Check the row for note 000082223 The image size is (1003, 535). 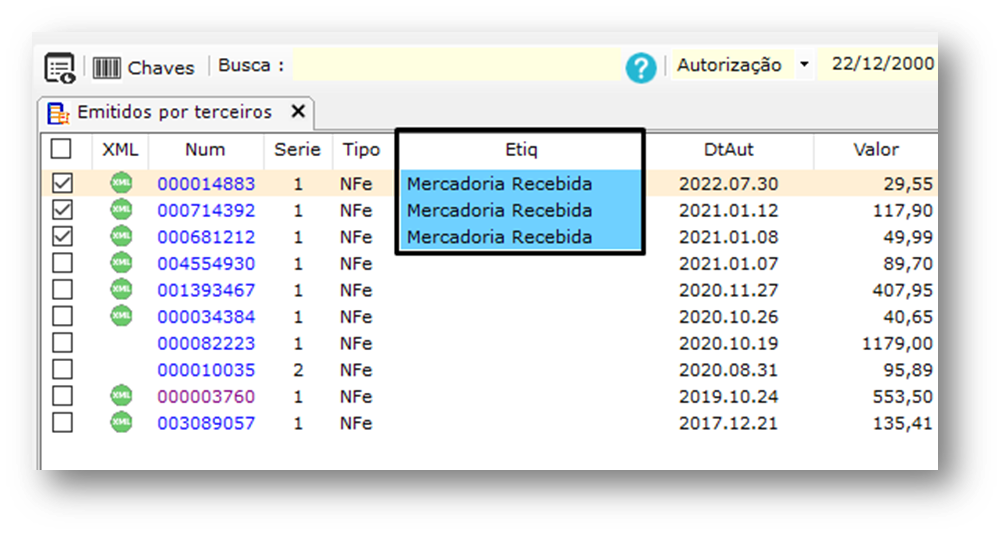pyautogui.click(x=62, y=342)
